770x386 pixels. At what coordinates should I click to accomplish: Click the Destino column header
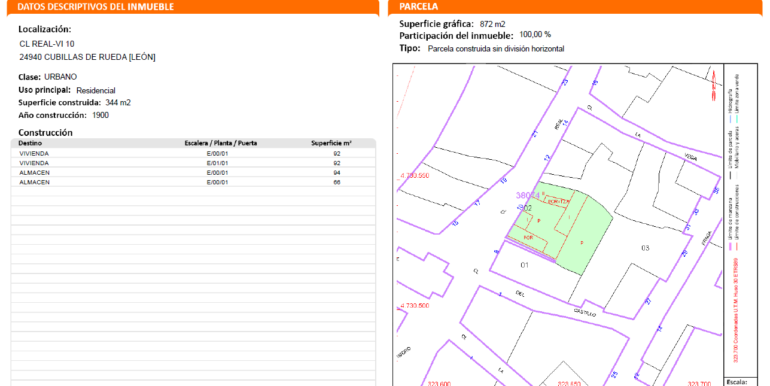pyautogui.click(x=30, y=143)
